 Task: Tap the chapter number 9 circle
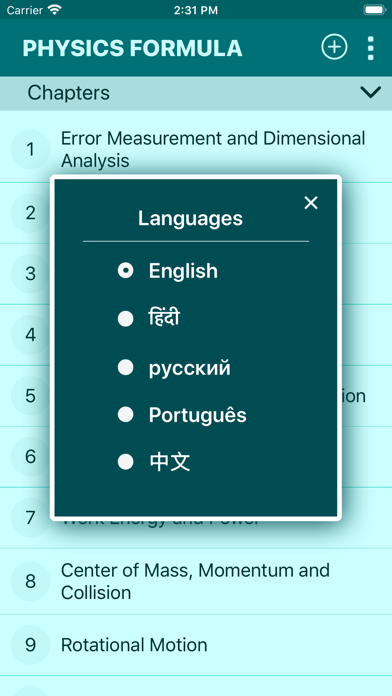pos(30,645)
